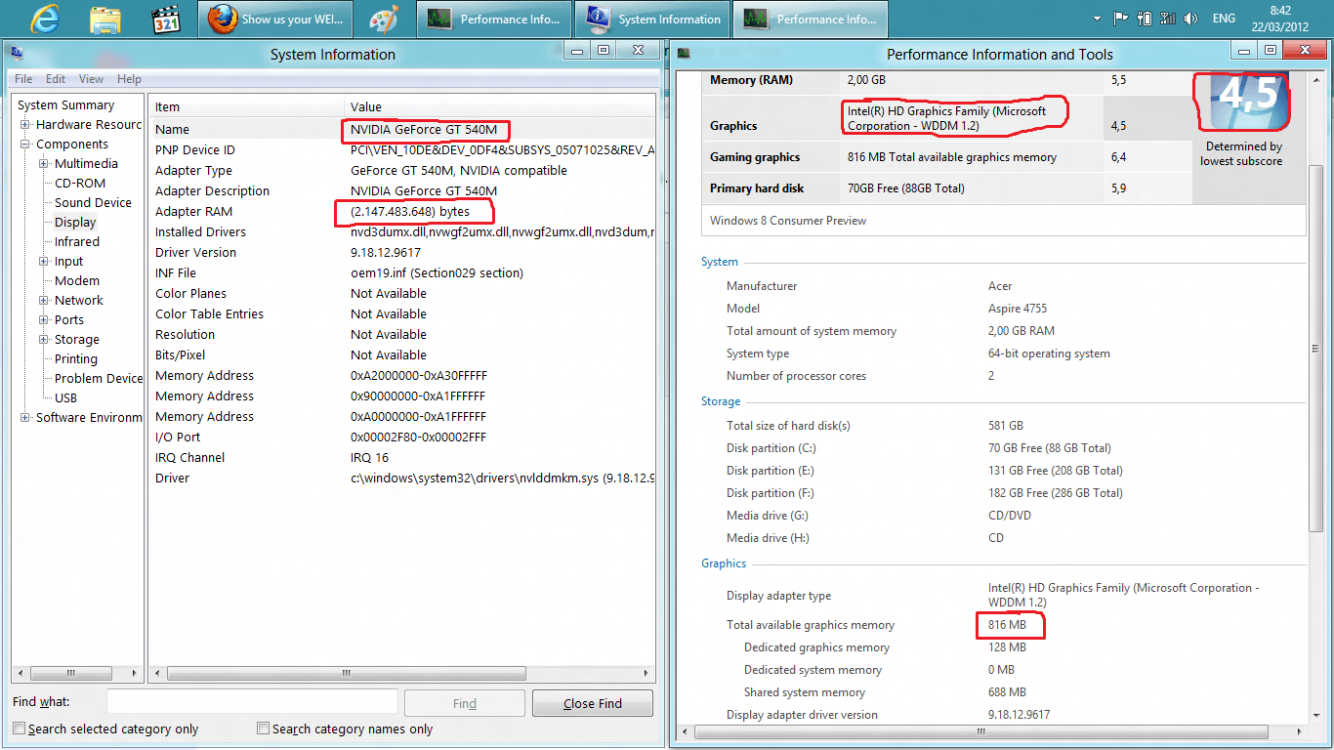
Task: Click the 'Aspire 4755' model value
Action: [1017, 308]
